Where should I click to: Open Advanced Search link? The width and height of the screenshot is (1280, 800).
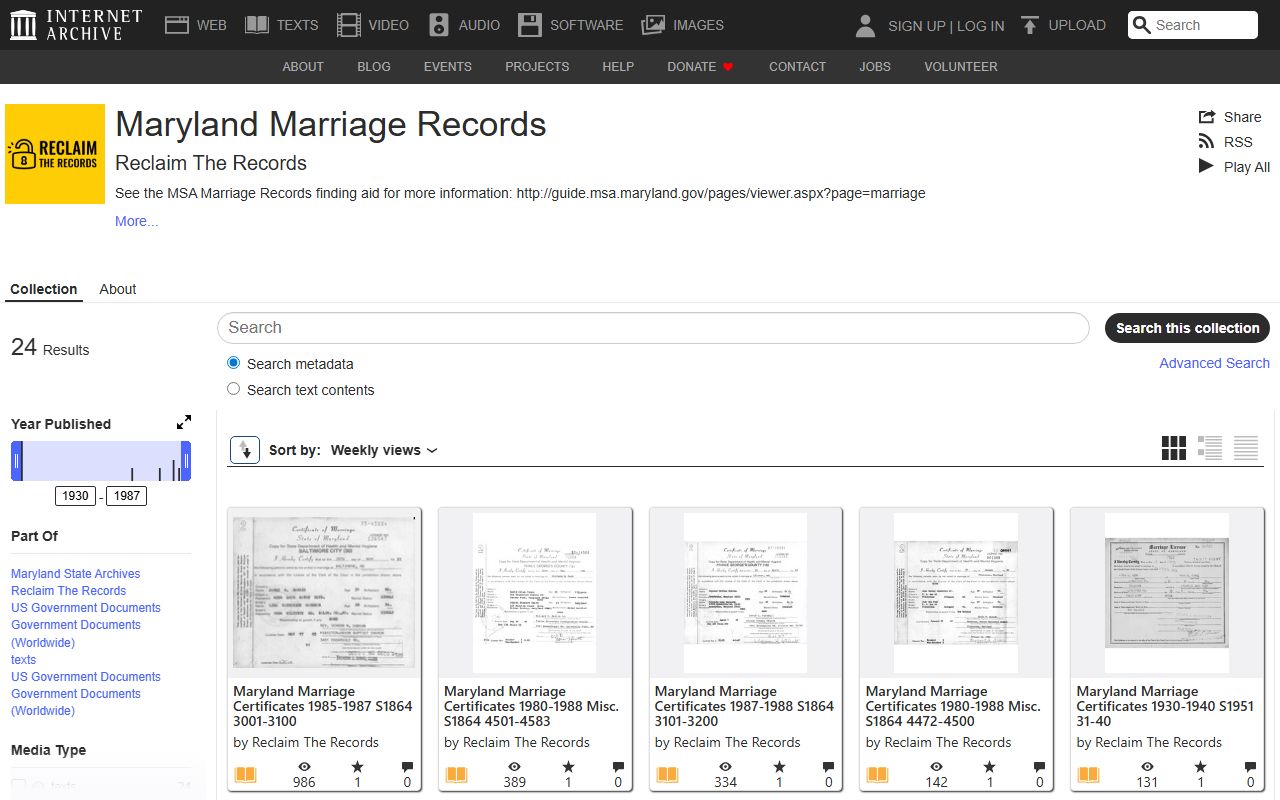tap(1214, 363)
